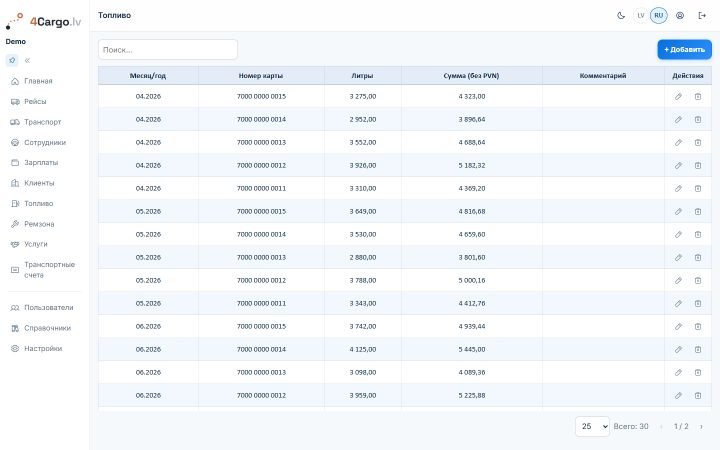720x450 pixels.
Task: Open Транспорт in the sidebar
Action: click(44, 122)
